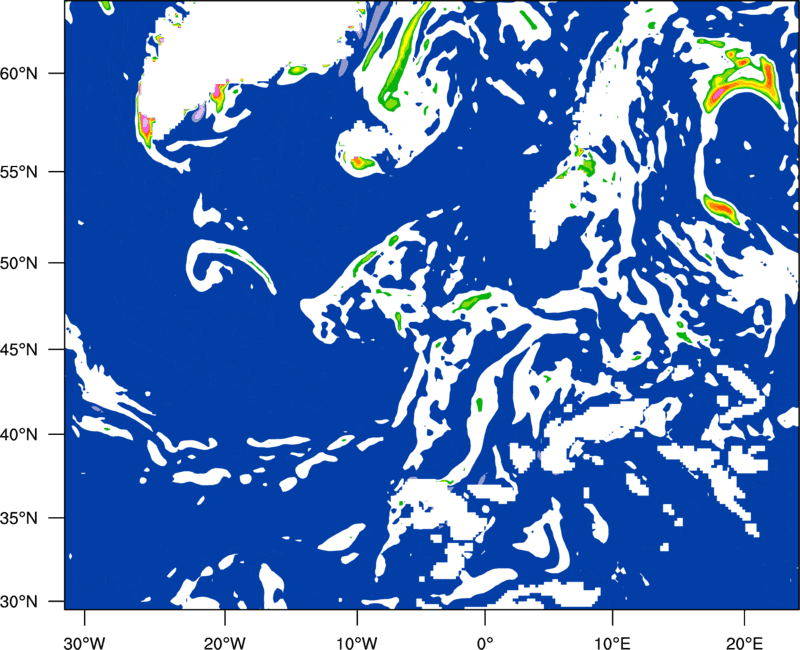Click the 30°N latitude label
800x650 pixels.
point(19,601)
